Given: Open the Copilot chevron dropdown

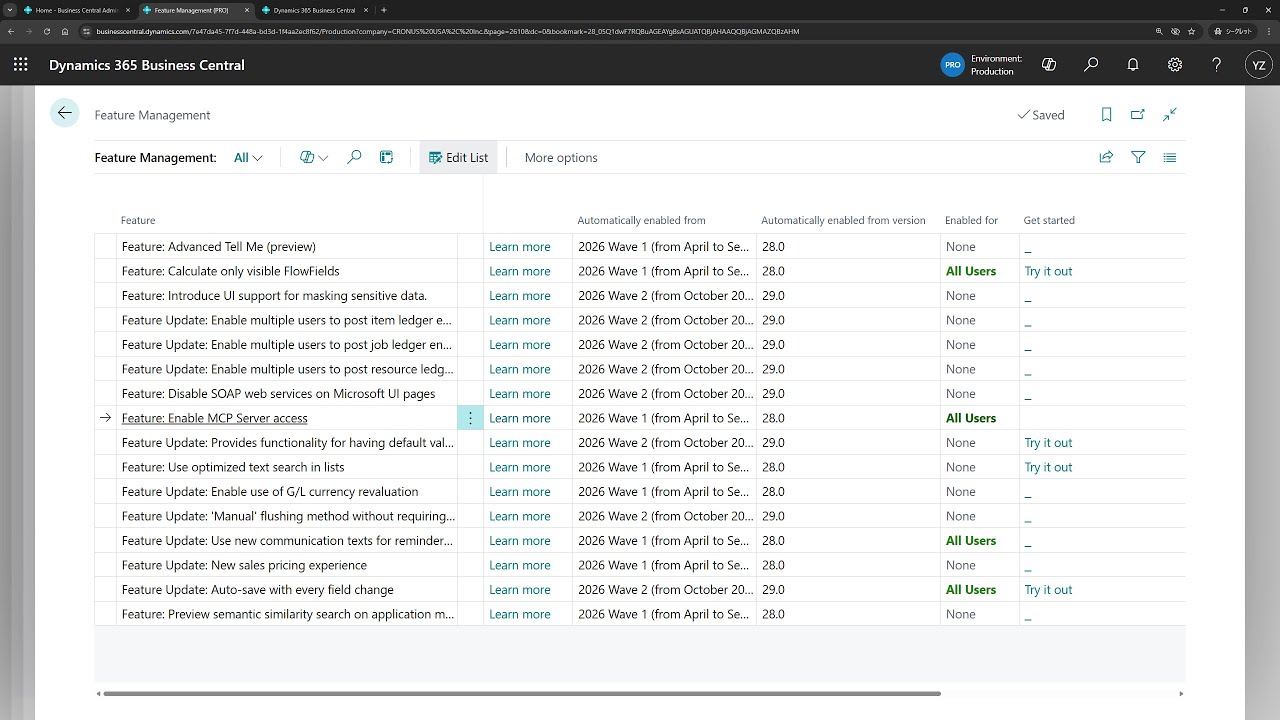Looking at the screenshot, I should pyautogui.click(x=324, y=157).
